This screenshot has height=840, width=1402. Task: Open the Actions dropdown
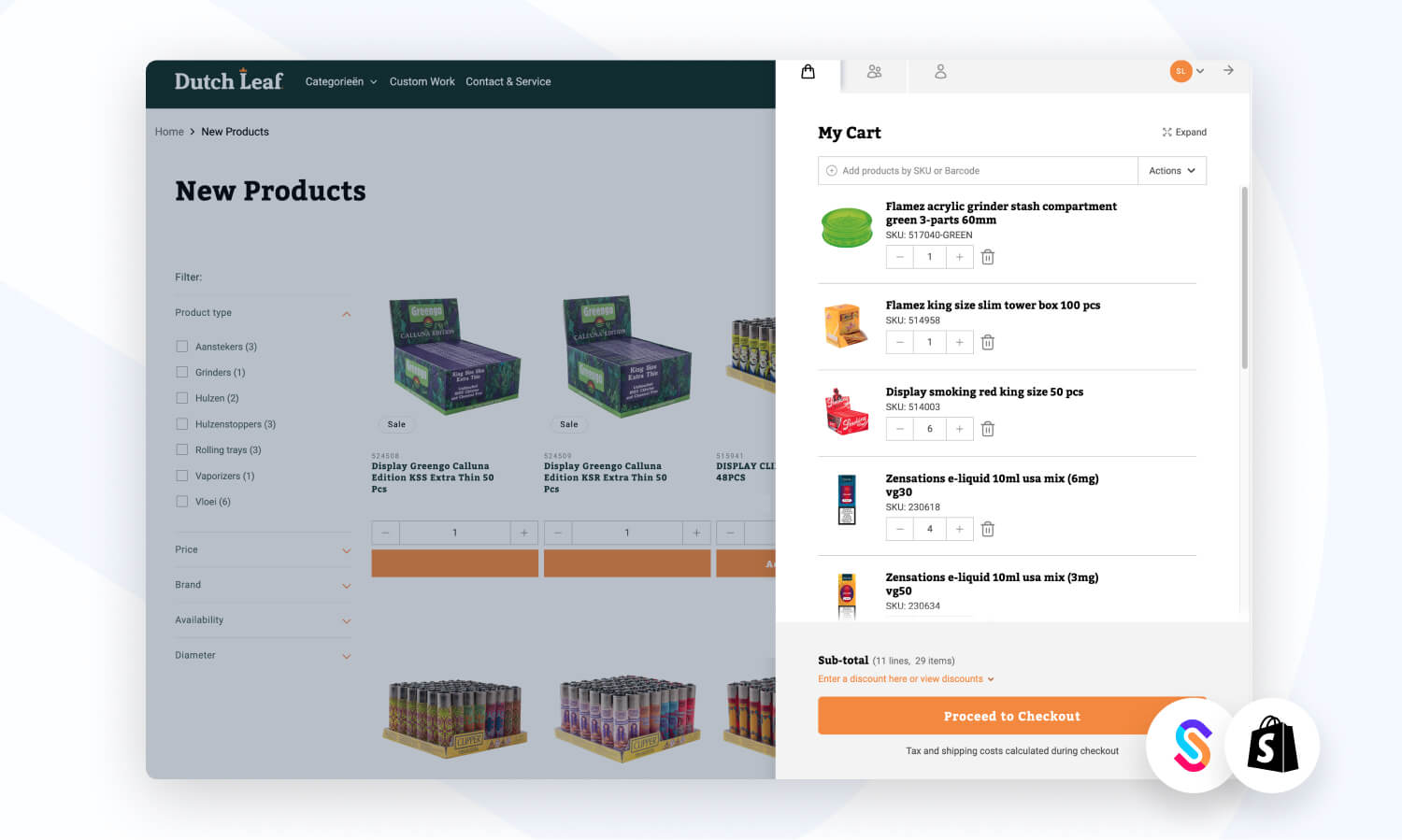[x=1172, y=171]
